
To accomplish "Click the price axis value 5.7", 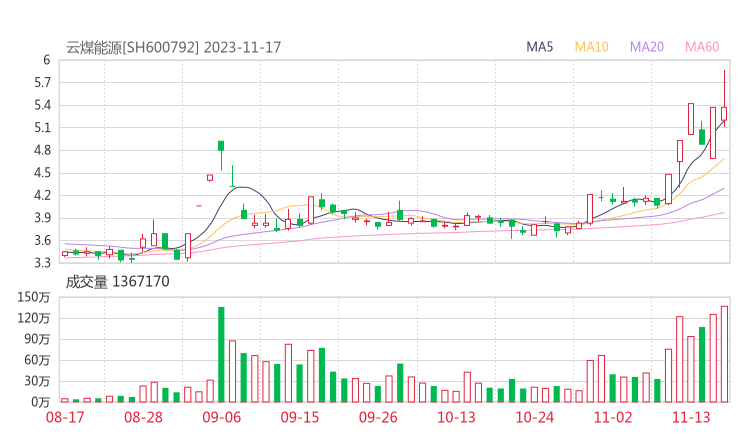I will coord(42,83).
